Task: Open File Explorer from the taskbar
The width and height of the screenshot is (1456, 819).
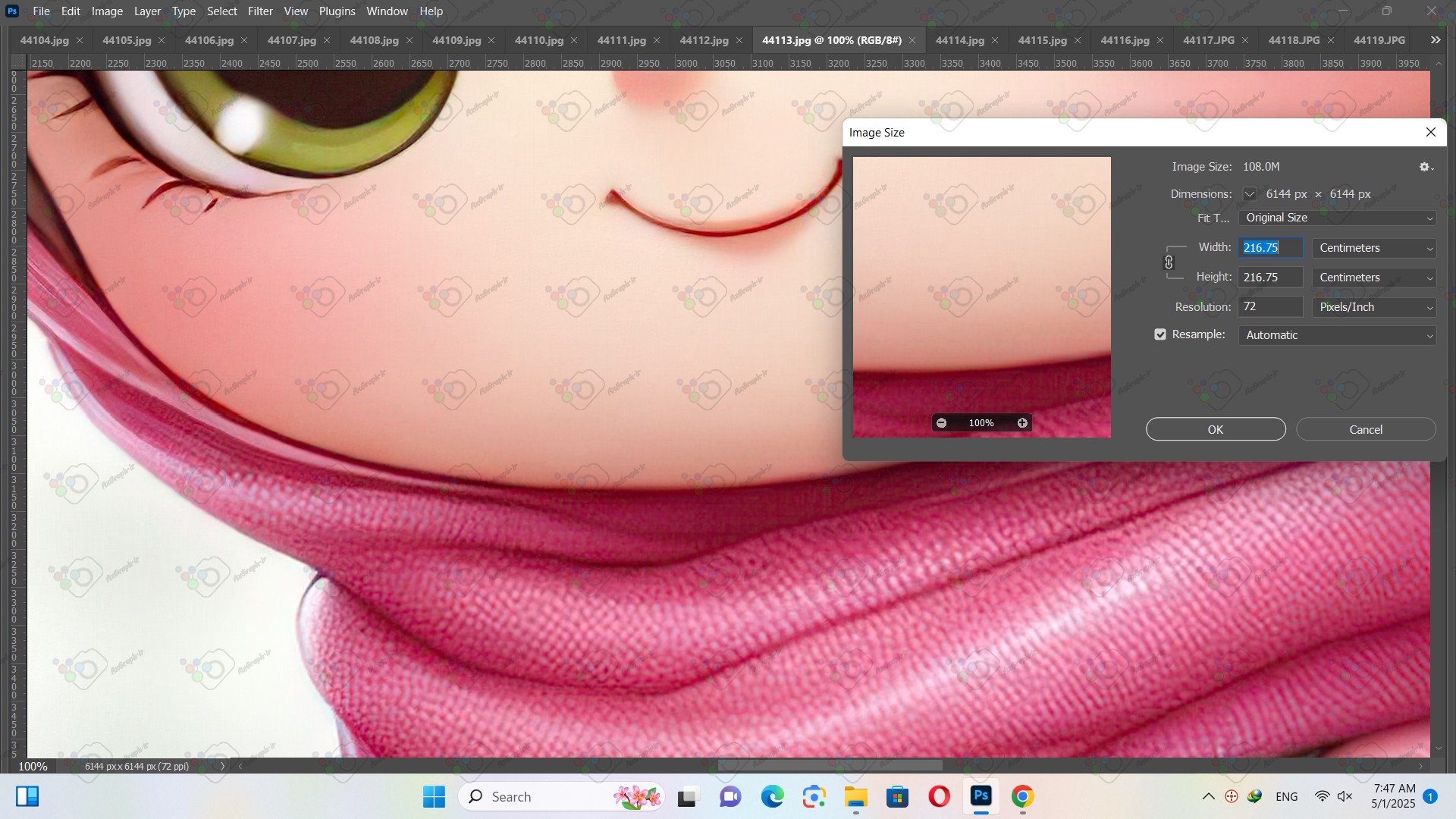Action: (x=855, y=797)
